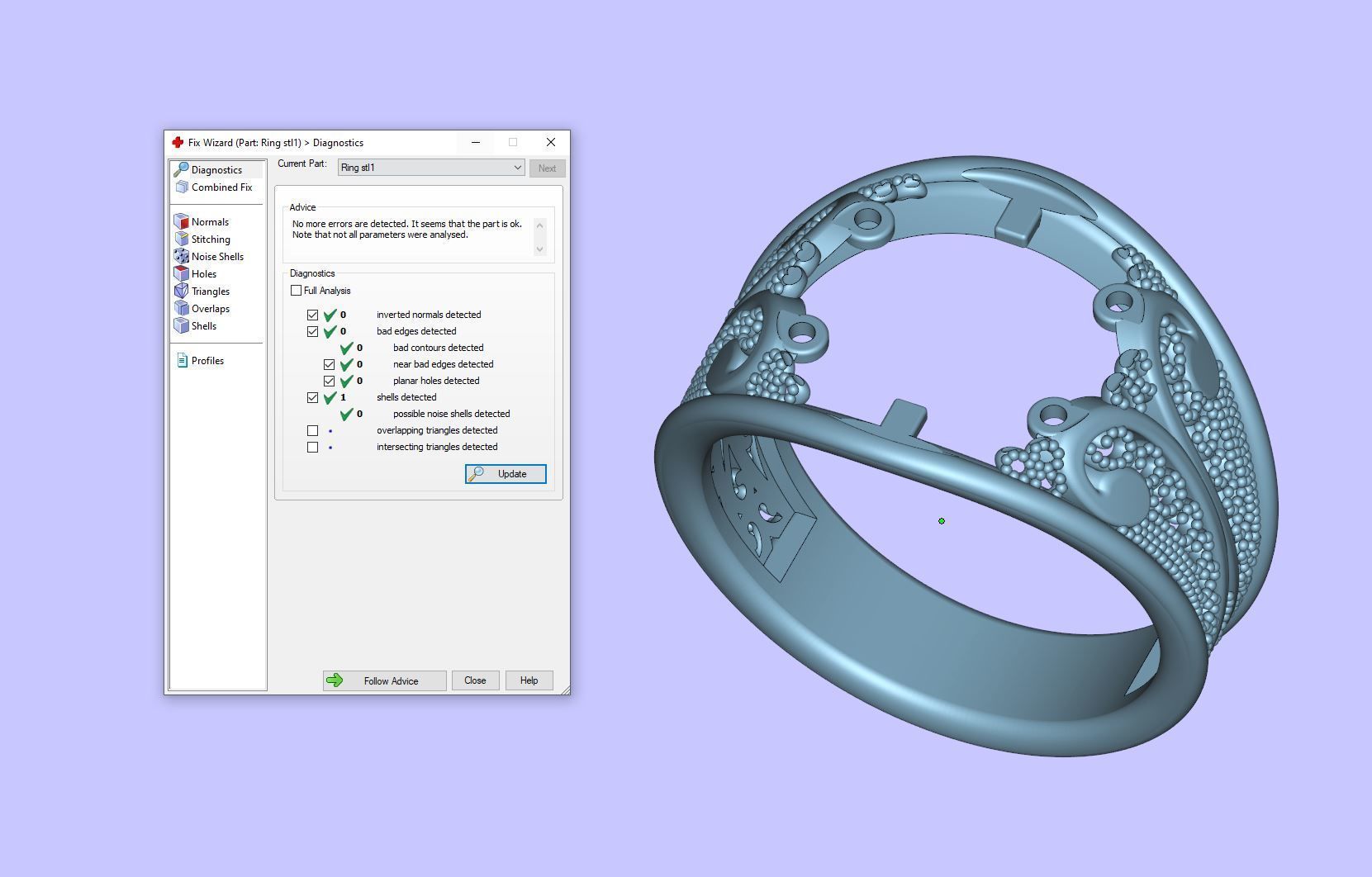Click the 'Overlaps' label in sidebar
The width and height of the screenshot is (1372, 877).
coord(211,308)
